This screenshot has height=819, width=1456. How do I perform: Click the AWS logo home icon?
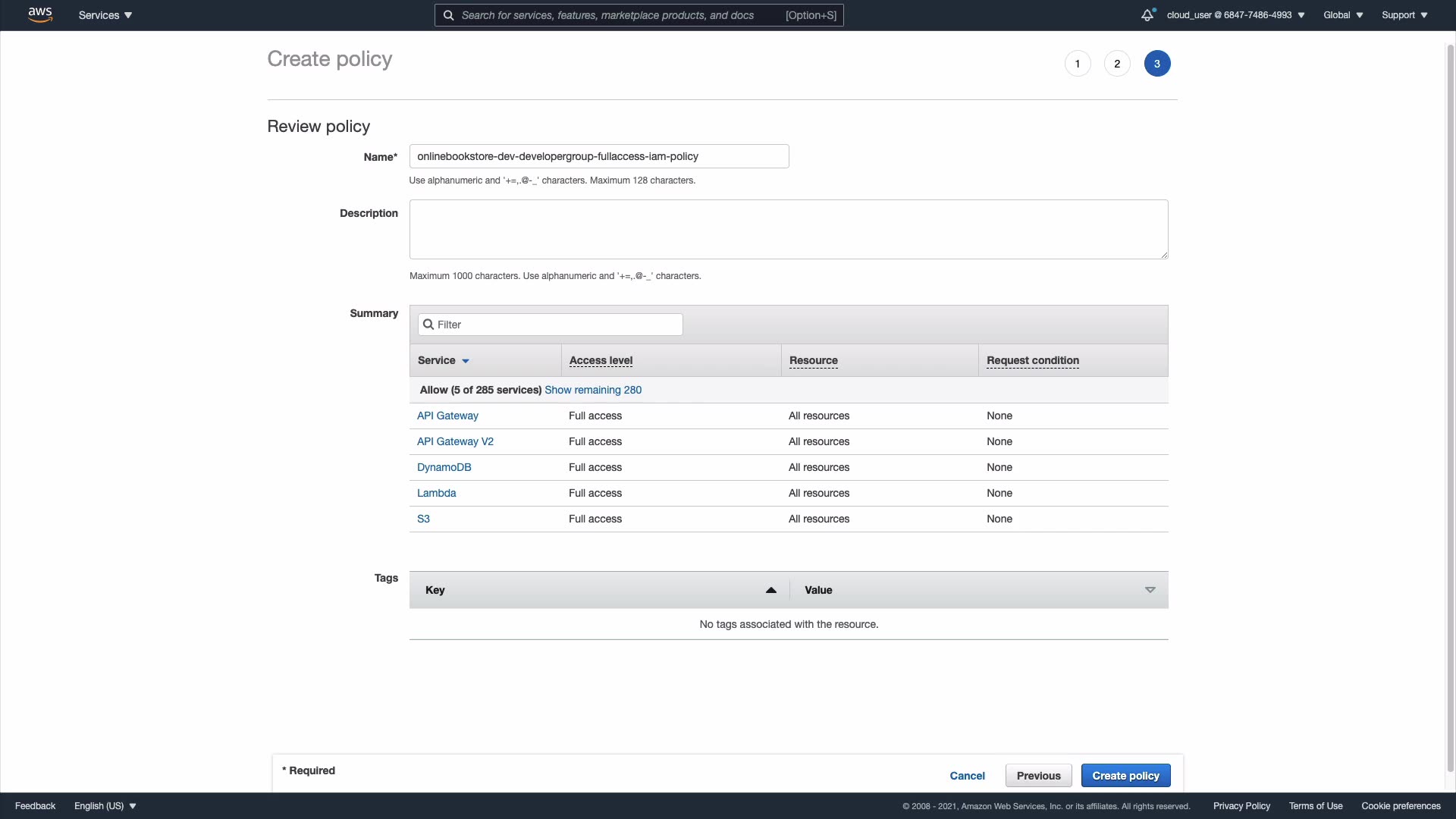coord(40,14)
